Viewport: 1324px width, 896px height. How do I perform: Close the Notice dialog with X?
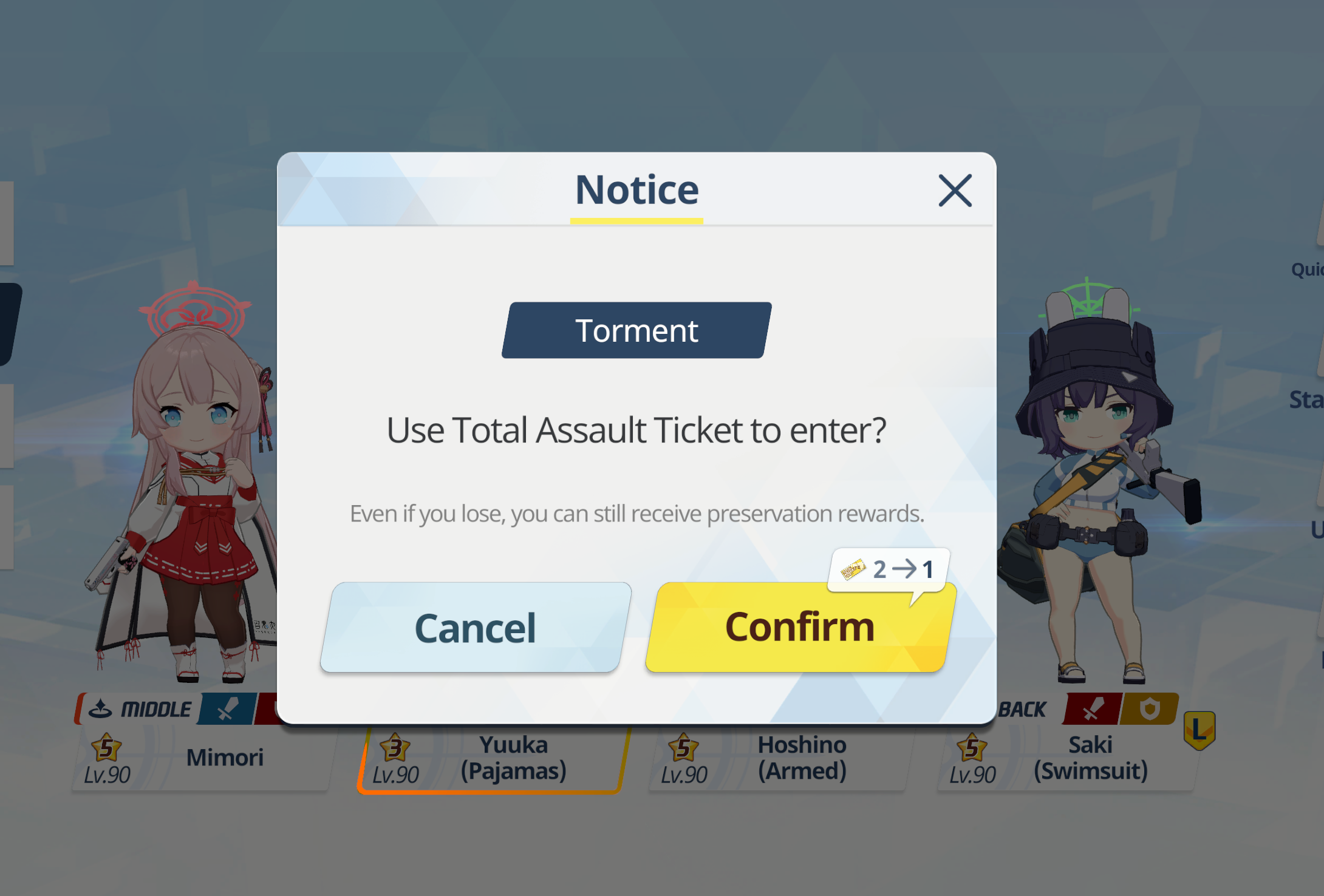955,191
